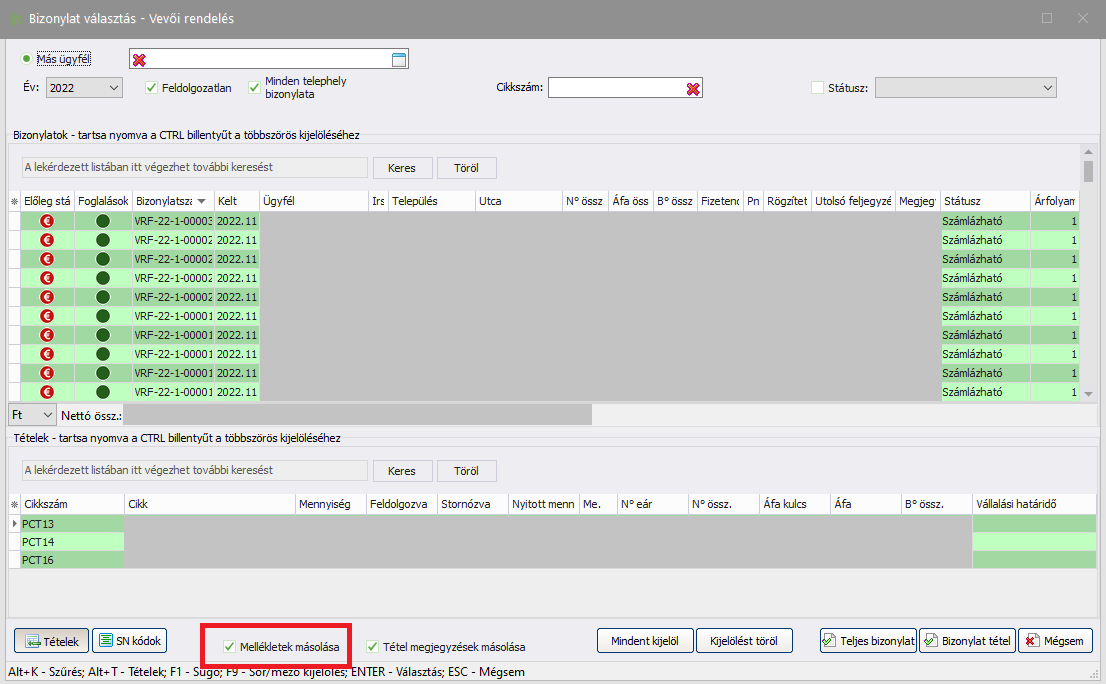The image size is (1106, 684).
Task: Click the grid settings asterisk in Tételek table
Action: (14, 505)
